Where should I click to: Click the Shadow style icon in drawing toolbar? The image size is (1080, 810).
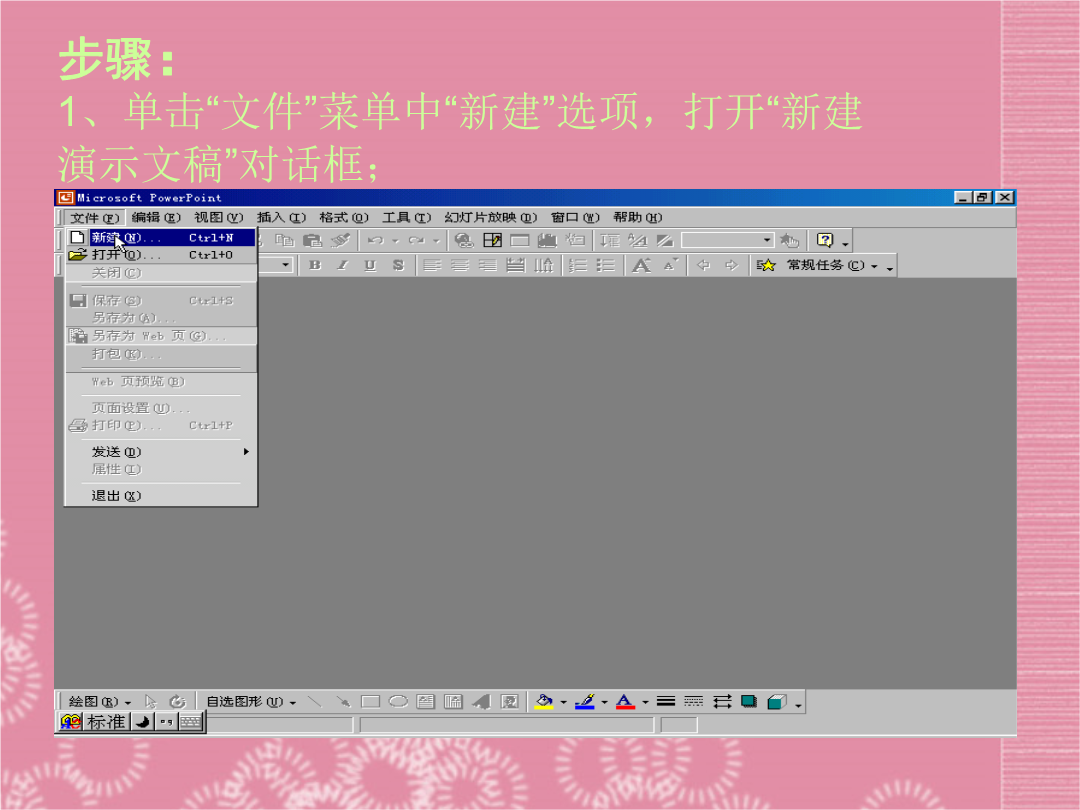pos(749,702)
